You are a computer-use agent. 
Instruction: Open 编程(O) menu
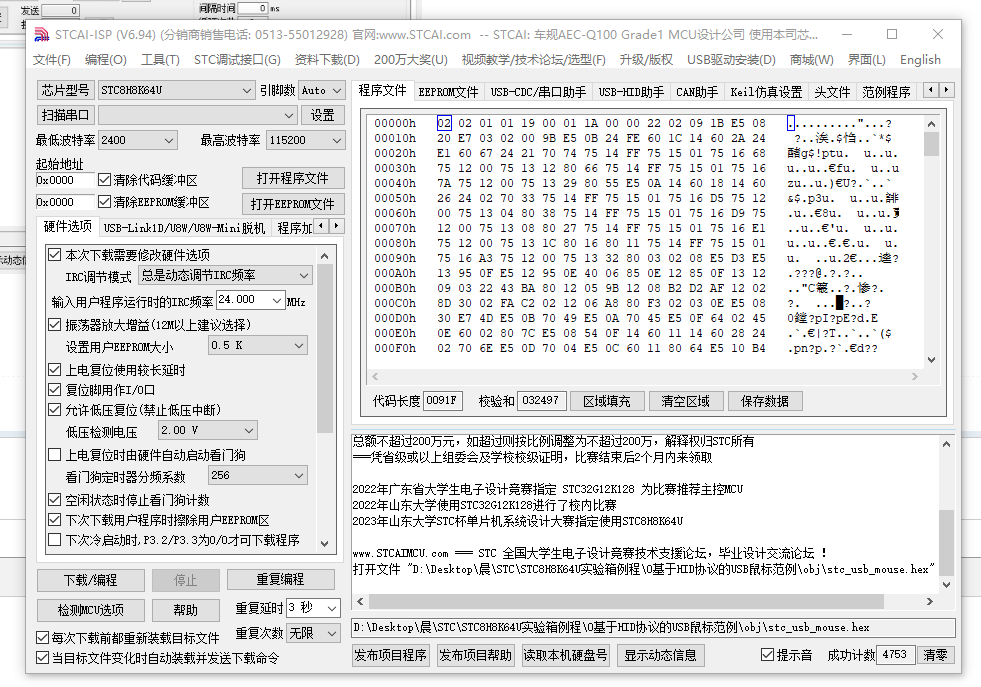pyautogui.click(x=106, y=59)
